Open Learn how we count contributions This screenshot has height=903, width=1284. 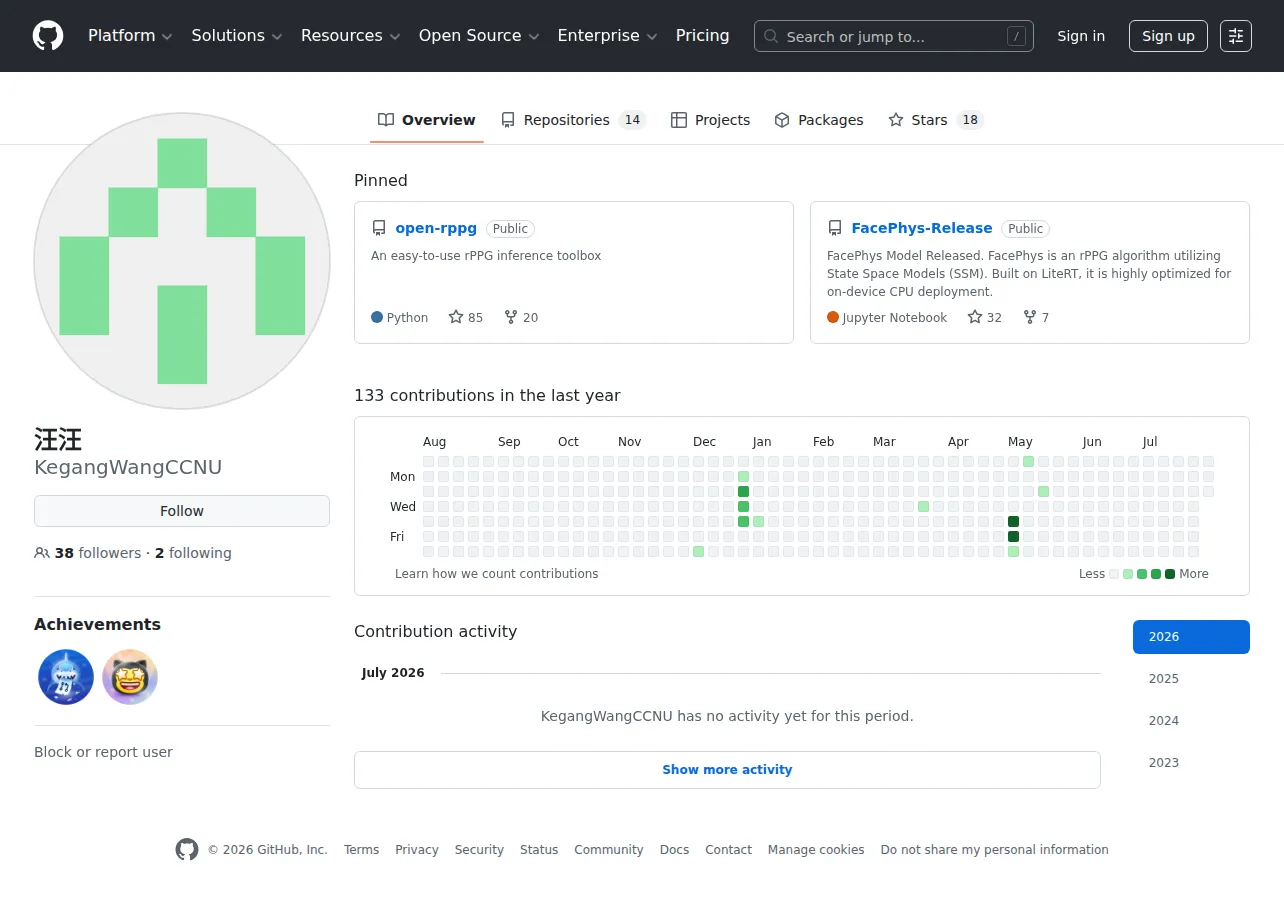pyautogui.click(x=496, y=574)
